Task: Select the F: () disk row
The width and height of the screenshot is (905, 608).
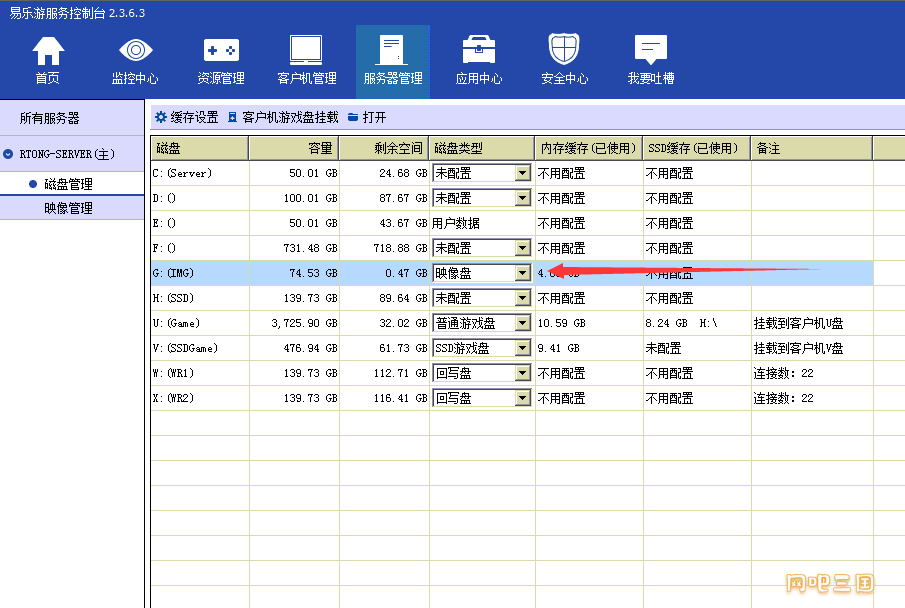Action: coord(512,248)
